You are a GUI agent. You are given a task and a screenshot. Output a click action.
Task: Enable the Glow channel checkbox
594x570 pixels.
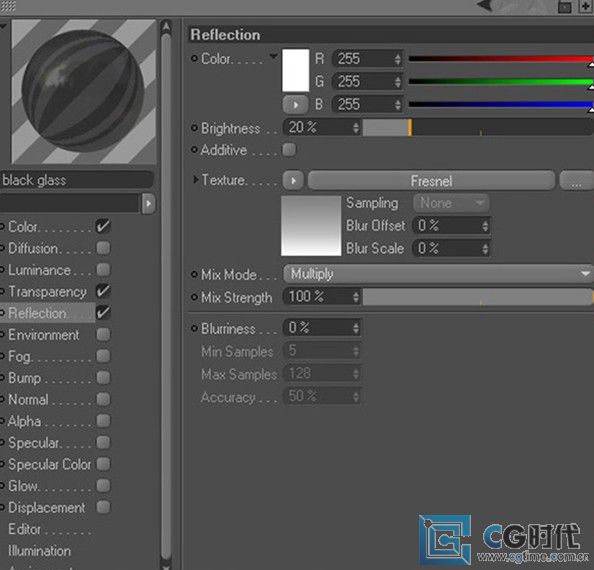tap(103, 486)
